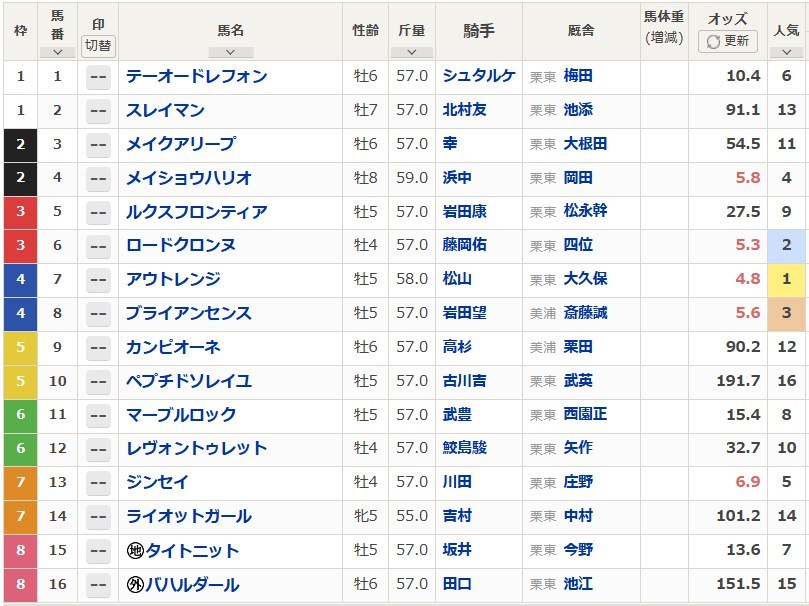This screenshot has width=809, height=606.
Task: Expand the 人気 sort dropdown arrow
Action: [786, 52]
